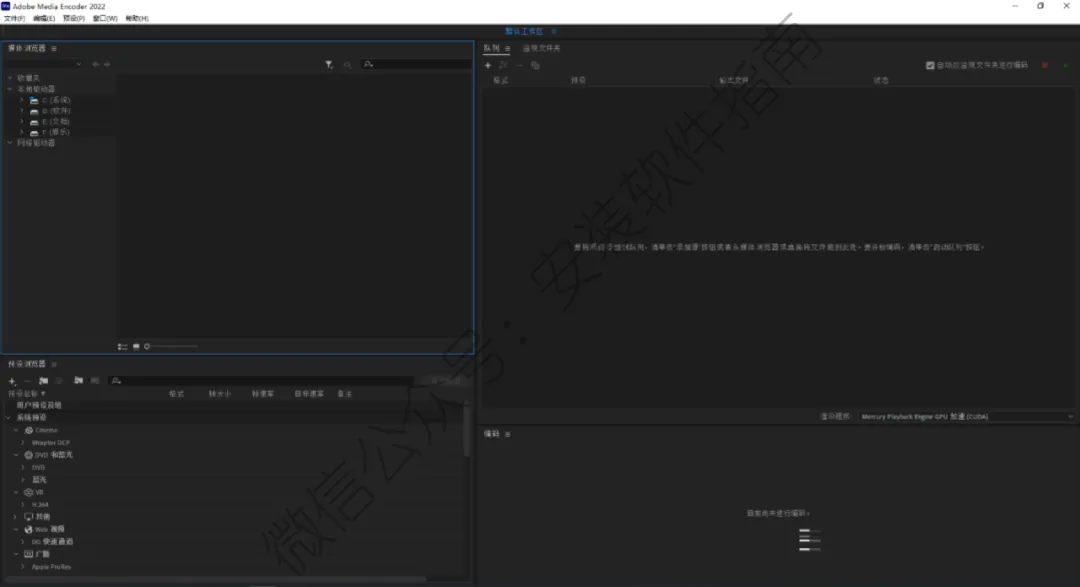
Task: Click the add source plus icon in queue
Action: click(x=488, y=65)
